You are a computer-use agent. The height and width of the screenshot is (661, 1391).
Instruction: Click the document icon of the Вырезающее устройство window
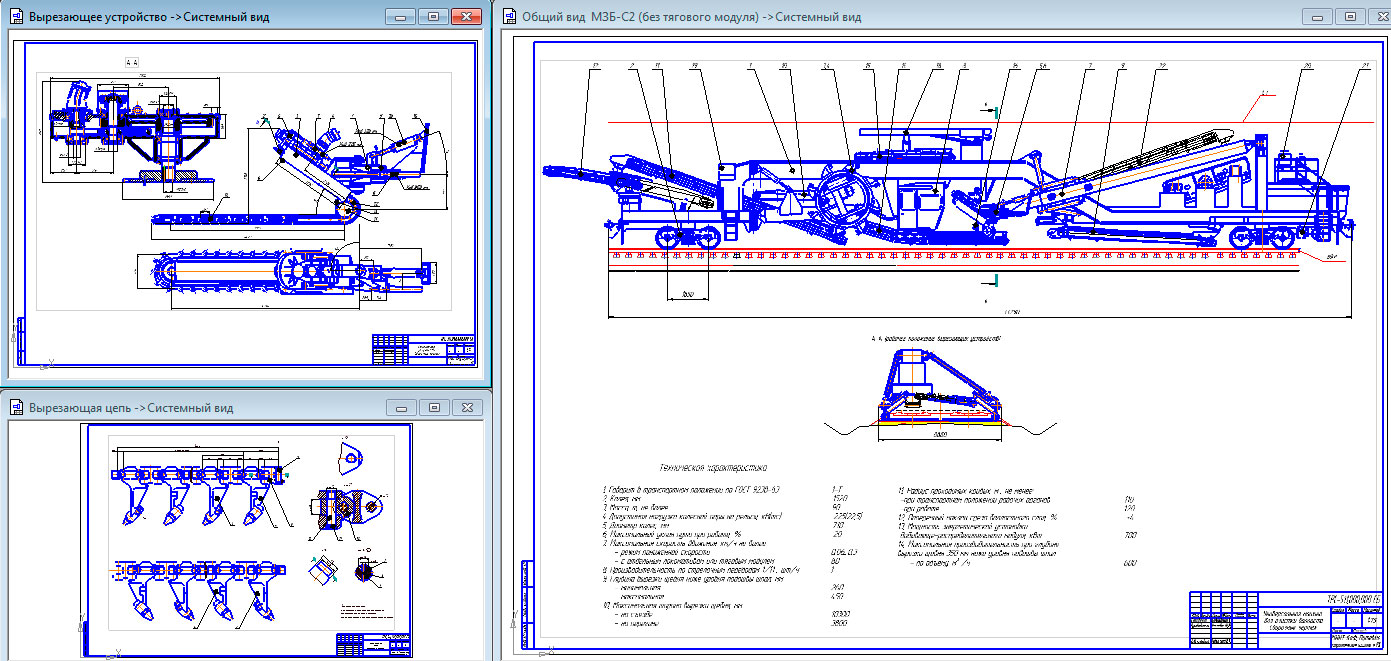click(16, 17)
